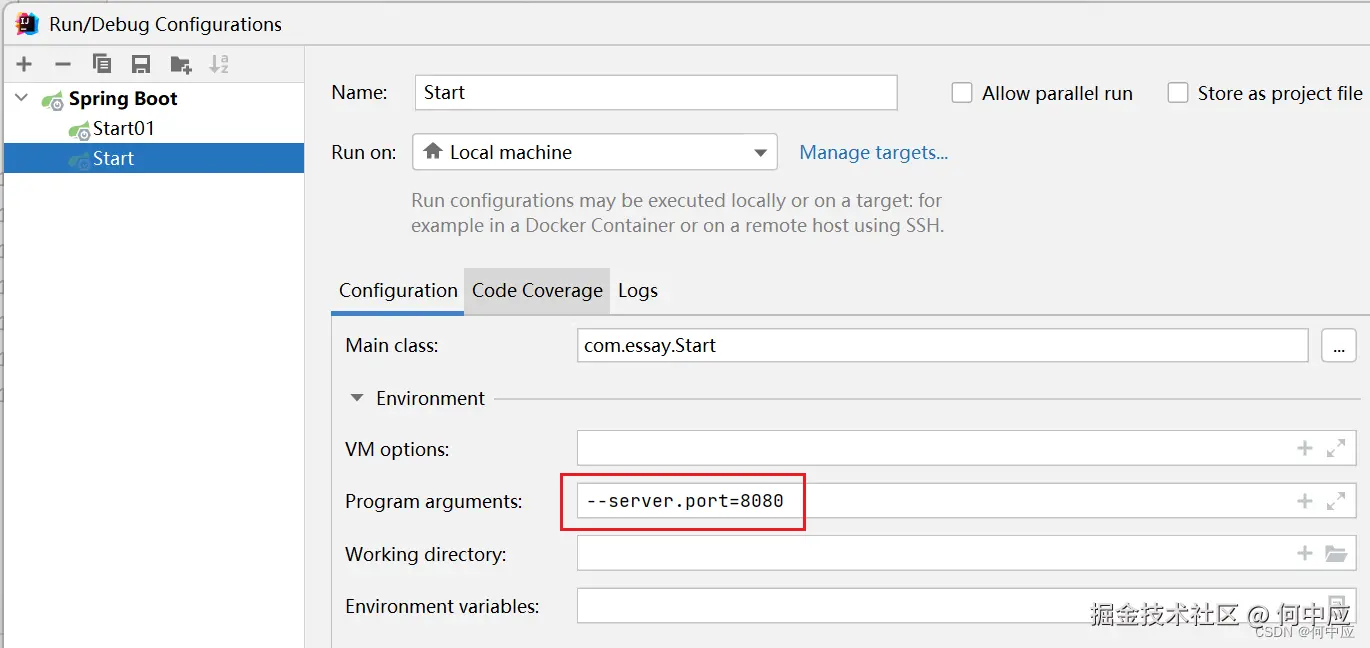Switch to the Code Coverage tab

pyautogui.click(x=537, y=291)
